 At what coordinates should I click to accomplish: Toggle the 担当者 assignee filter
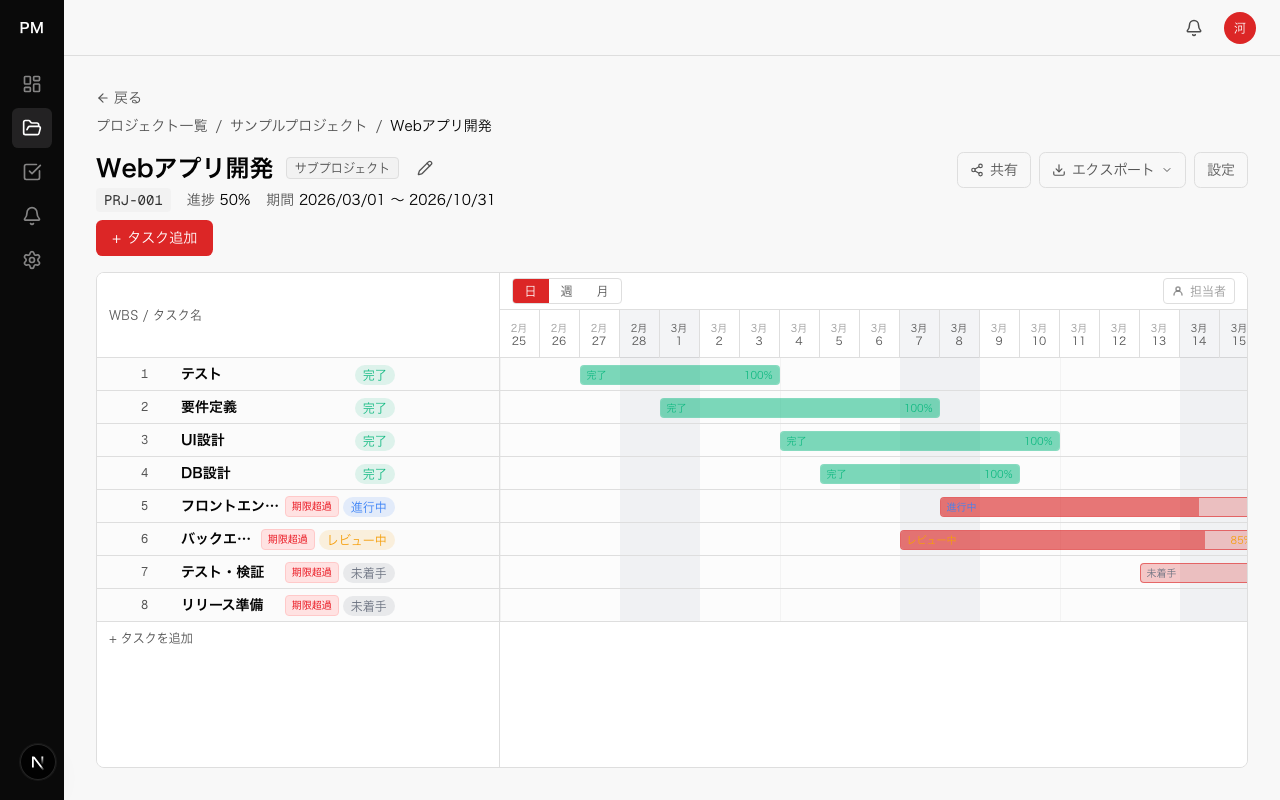point(1198,291)
